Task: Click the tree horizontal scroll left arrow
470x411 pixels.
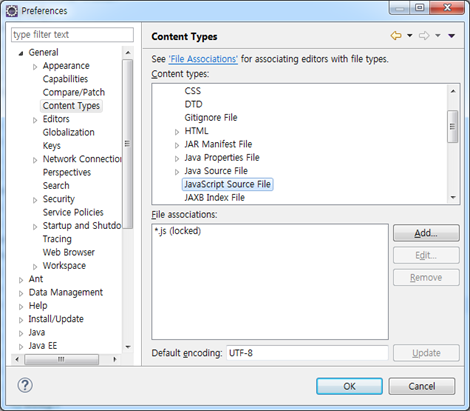Action: (17, 359)
